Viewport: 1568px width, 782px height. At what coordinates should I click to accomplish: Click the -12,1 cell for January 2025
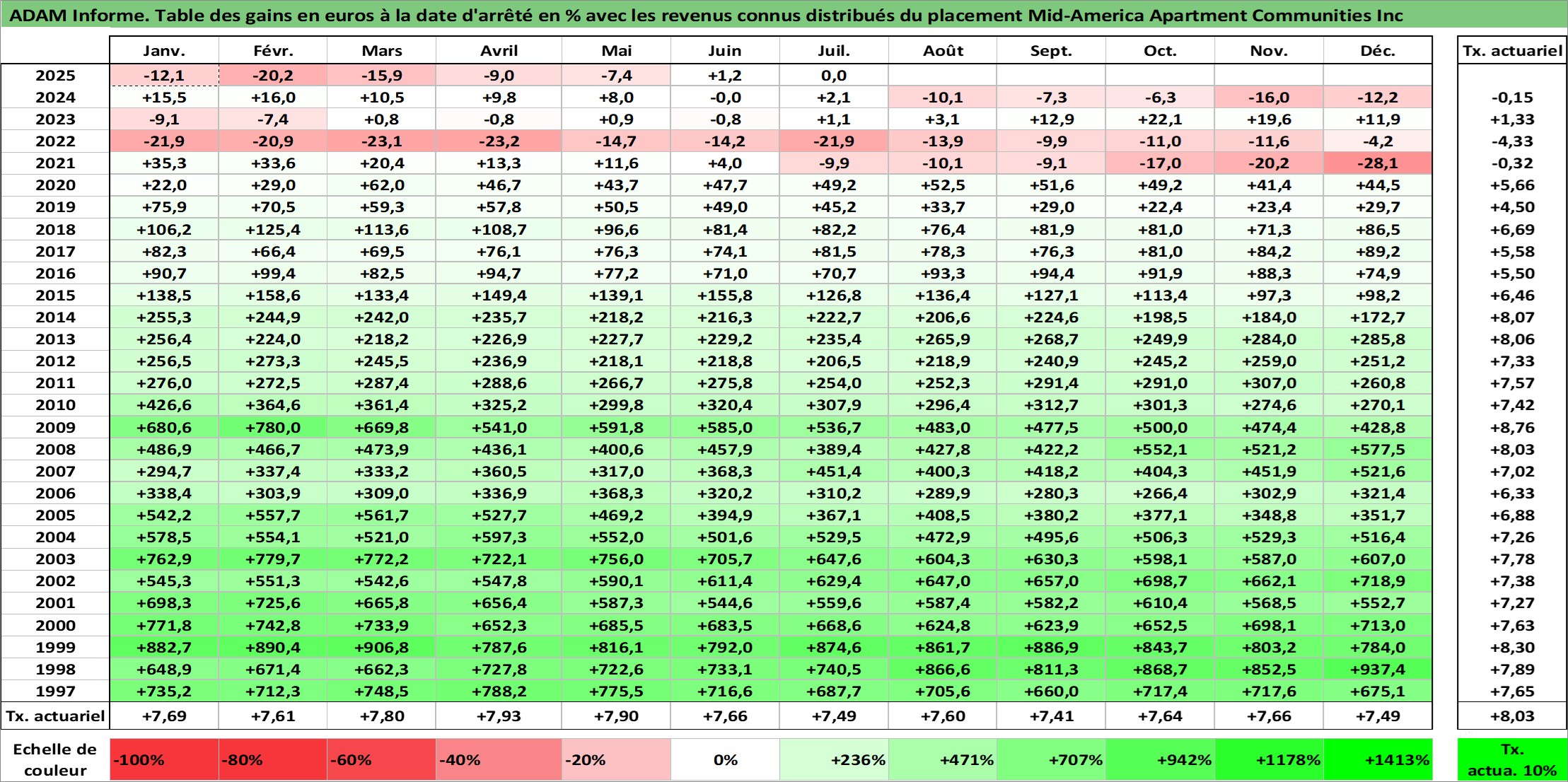point(164,76)
